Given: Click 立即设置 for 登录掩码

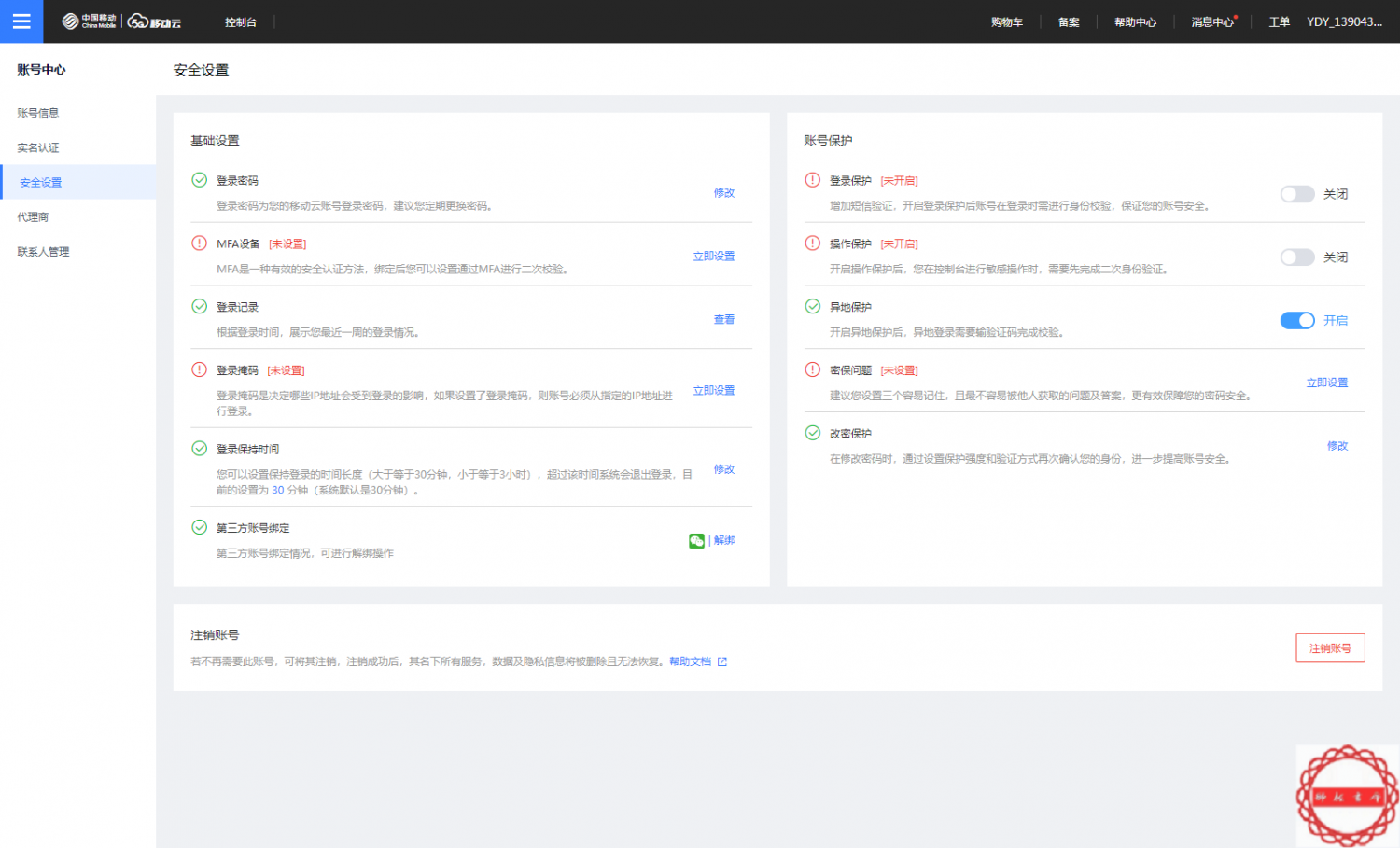Looking at the screenshot, I should [x=714, y=391].
